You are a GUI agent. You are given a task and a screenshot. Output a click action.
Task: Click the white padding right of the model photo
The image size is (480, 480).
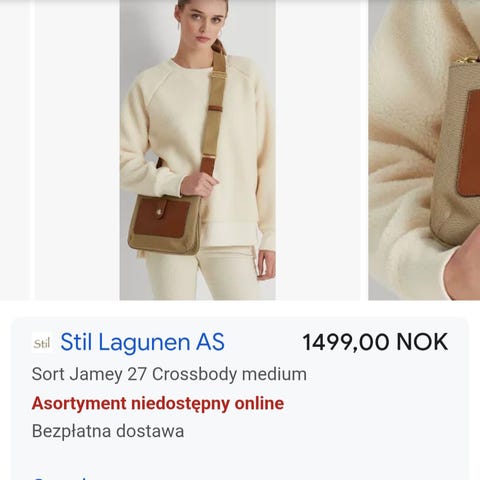coord(318,150)
